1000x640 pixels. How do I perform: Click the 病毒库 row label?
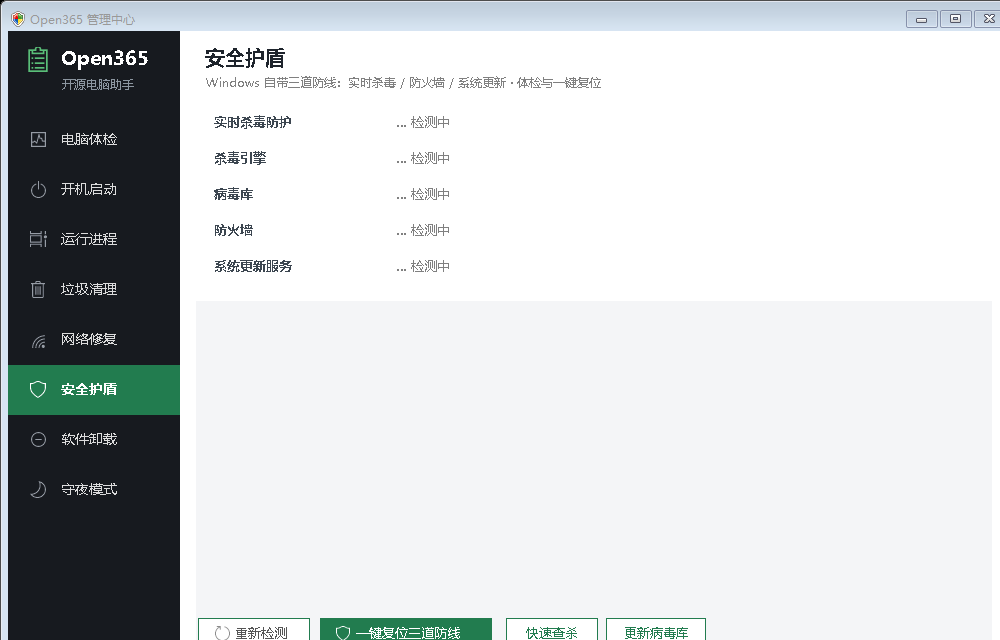tap(233, 194)
